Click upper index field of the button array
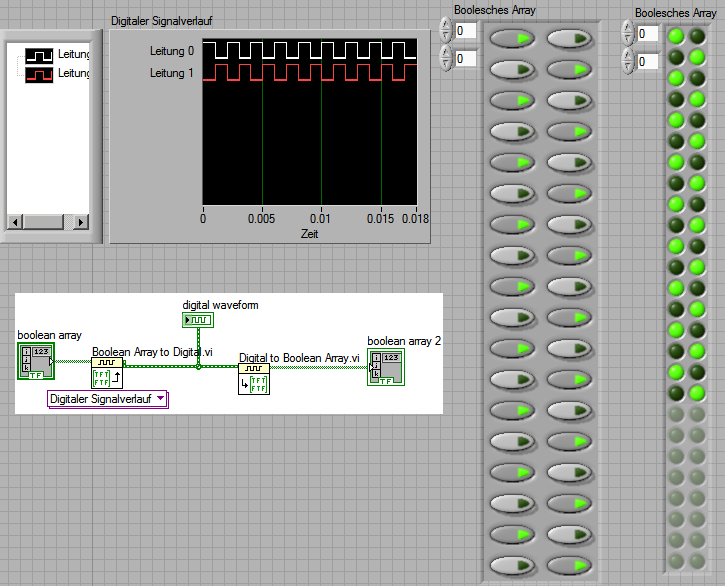The height and width of the screenshot is (586, 725). point(465,31)
